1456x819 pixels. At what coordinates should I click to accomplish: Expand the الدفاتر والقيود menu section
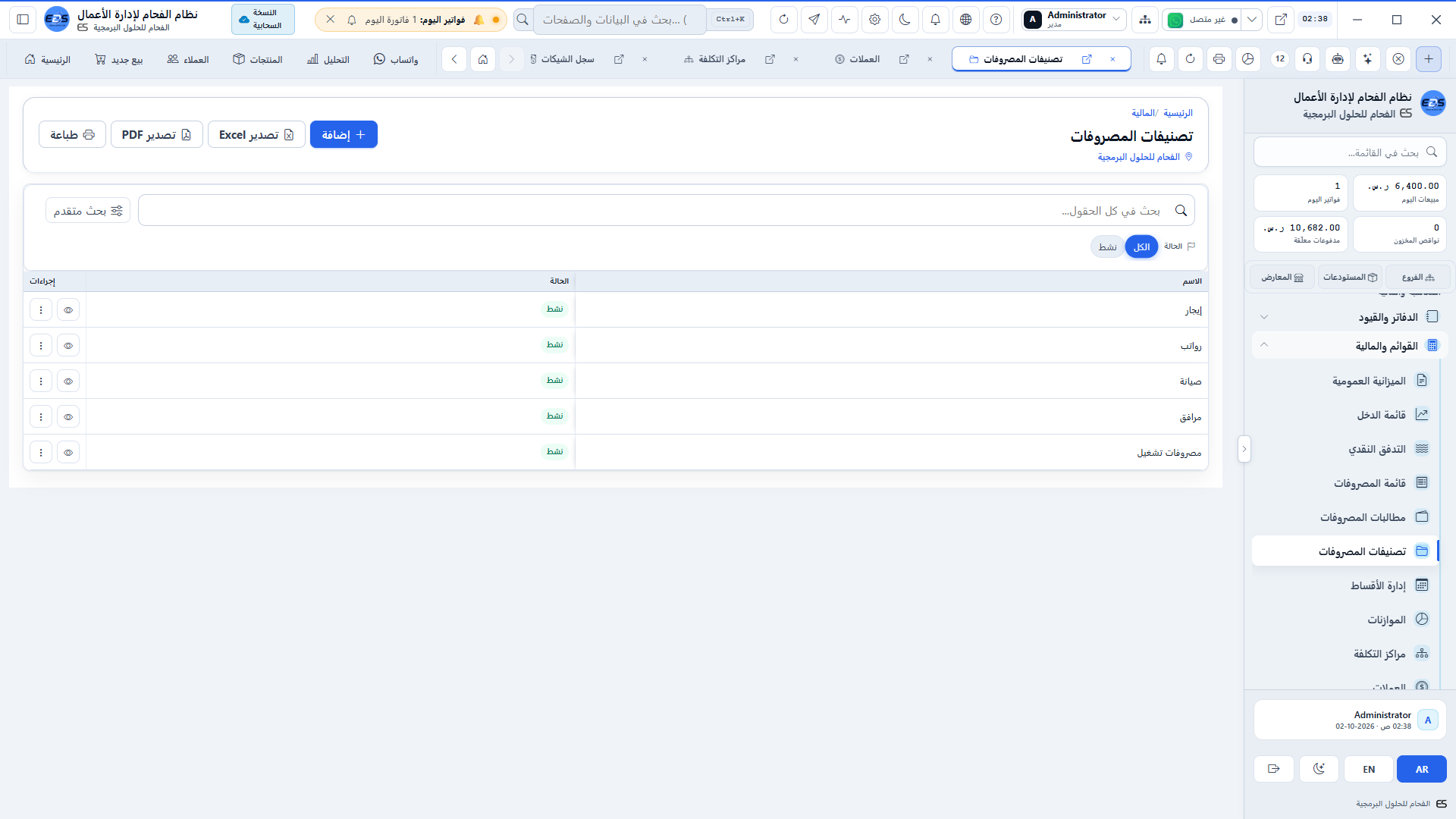(1350, 317)
